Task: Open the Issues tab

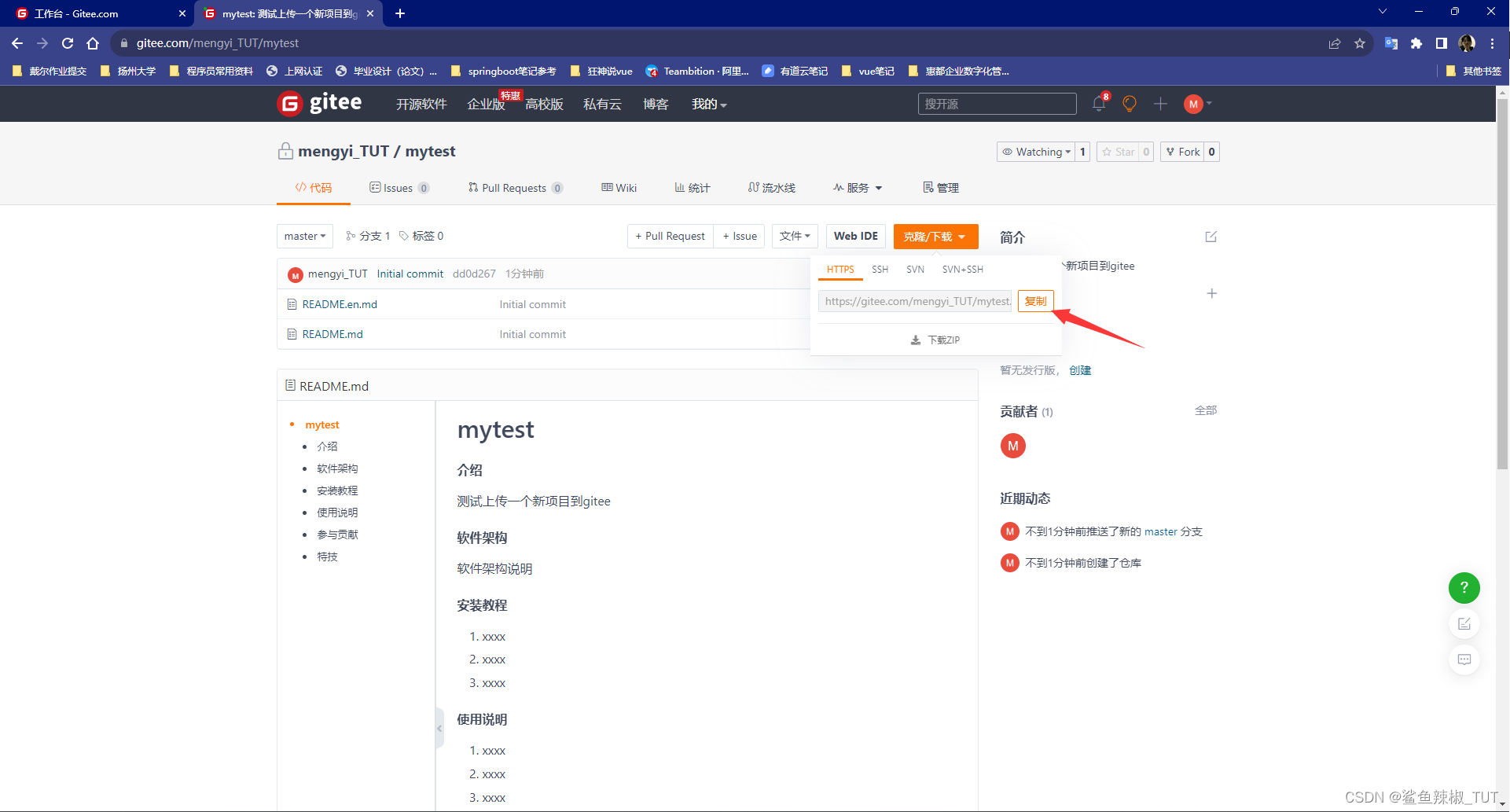Action: pos(399,188)
